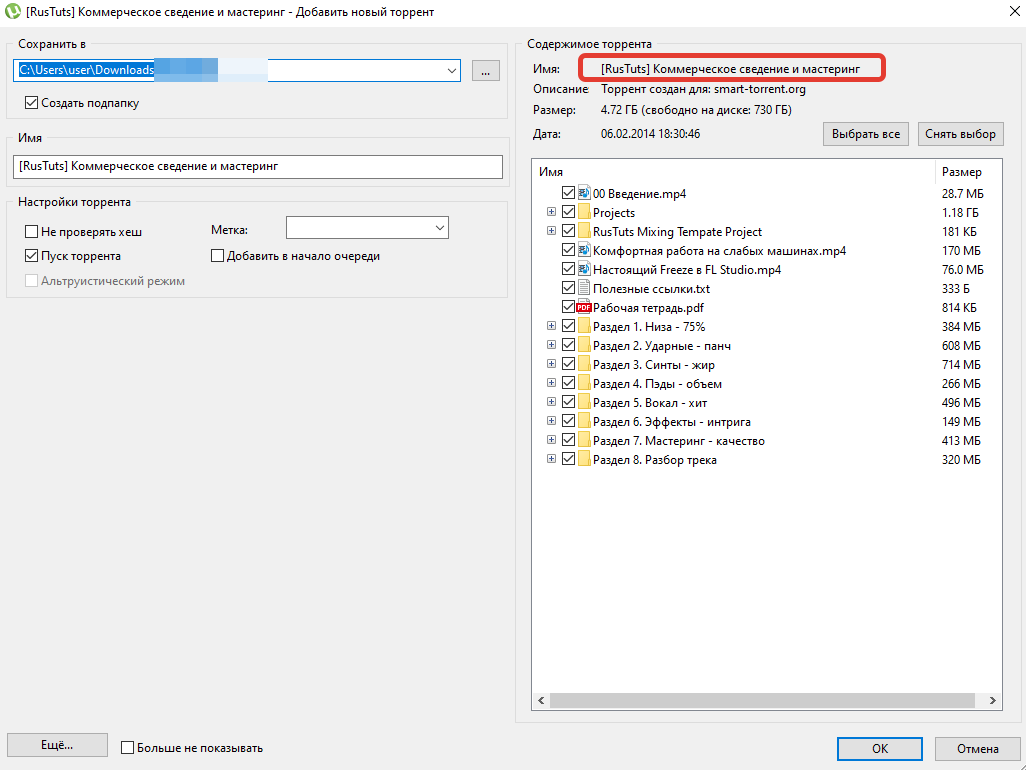Enable Не проверять хеш option
Screen dimensions: 1026x770
[x=31, y=232]
